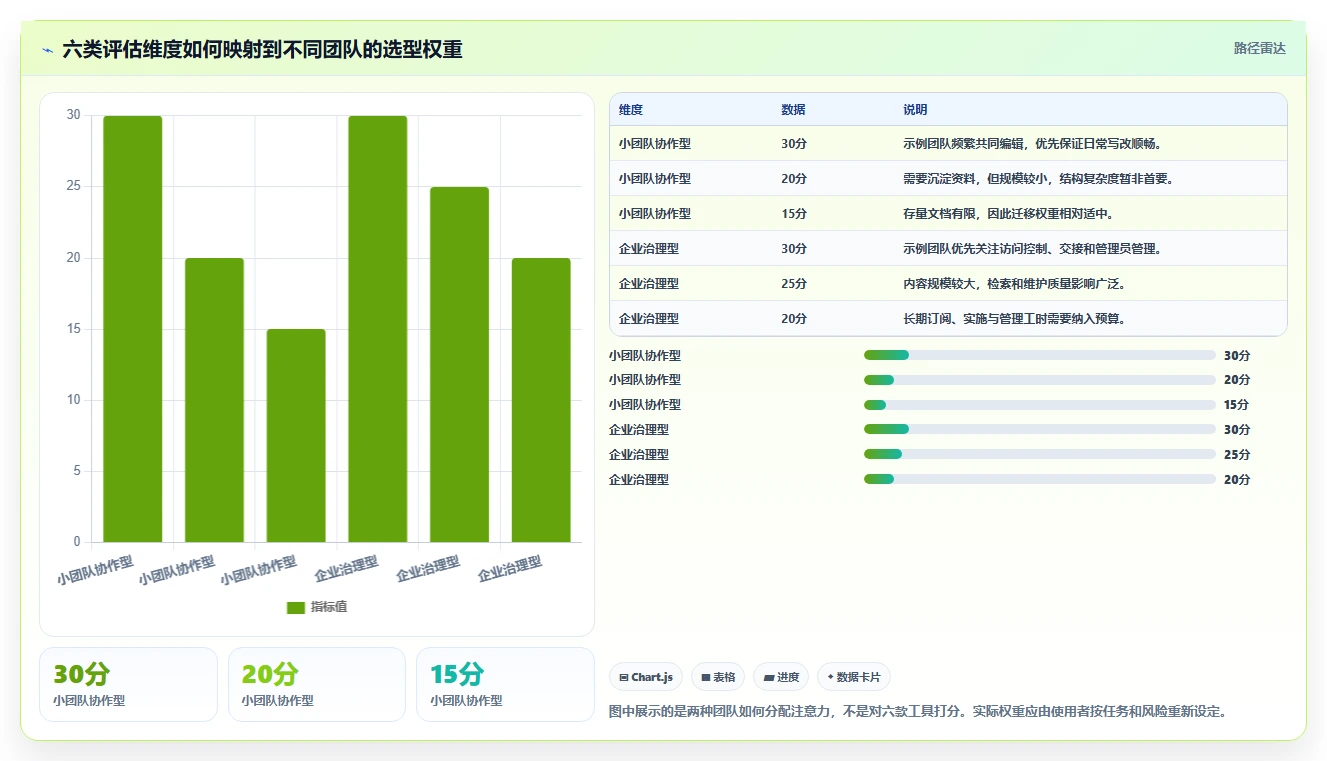Click the 企业治理型 30分 progress bar
The image size is (1327, 761).
1040,429
